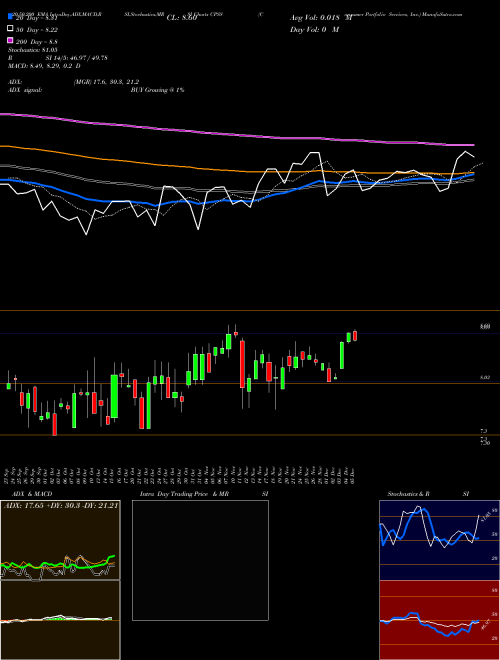500x660 pixels.
Task: Select the '50 Day - 8.22' label
Action: coord(37,30)
